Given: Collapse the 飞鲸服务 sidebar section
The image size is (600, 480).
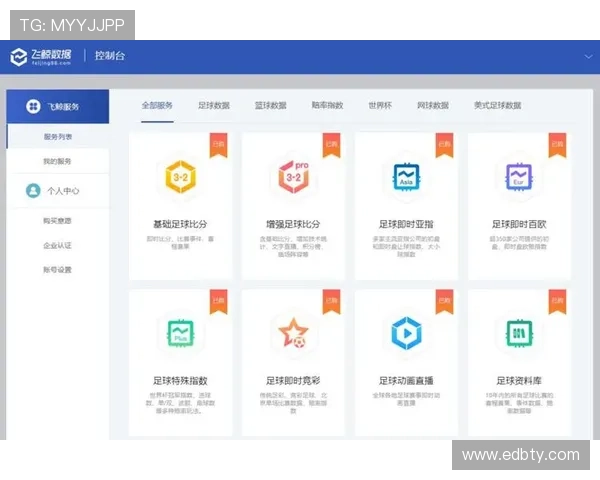Looking at the screenshot, I should 57,106.
